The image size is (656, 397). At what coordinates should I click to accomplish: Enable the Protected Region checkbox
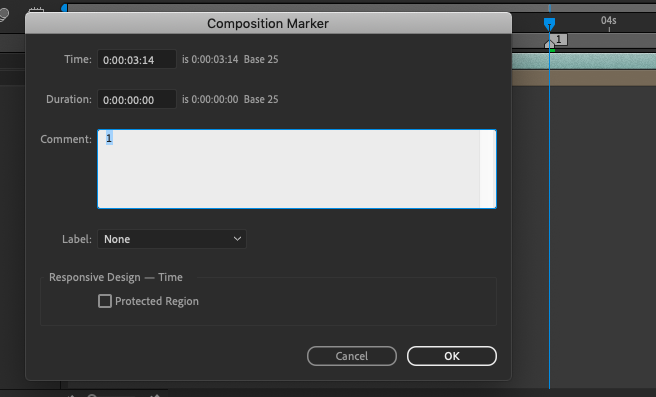105,301
